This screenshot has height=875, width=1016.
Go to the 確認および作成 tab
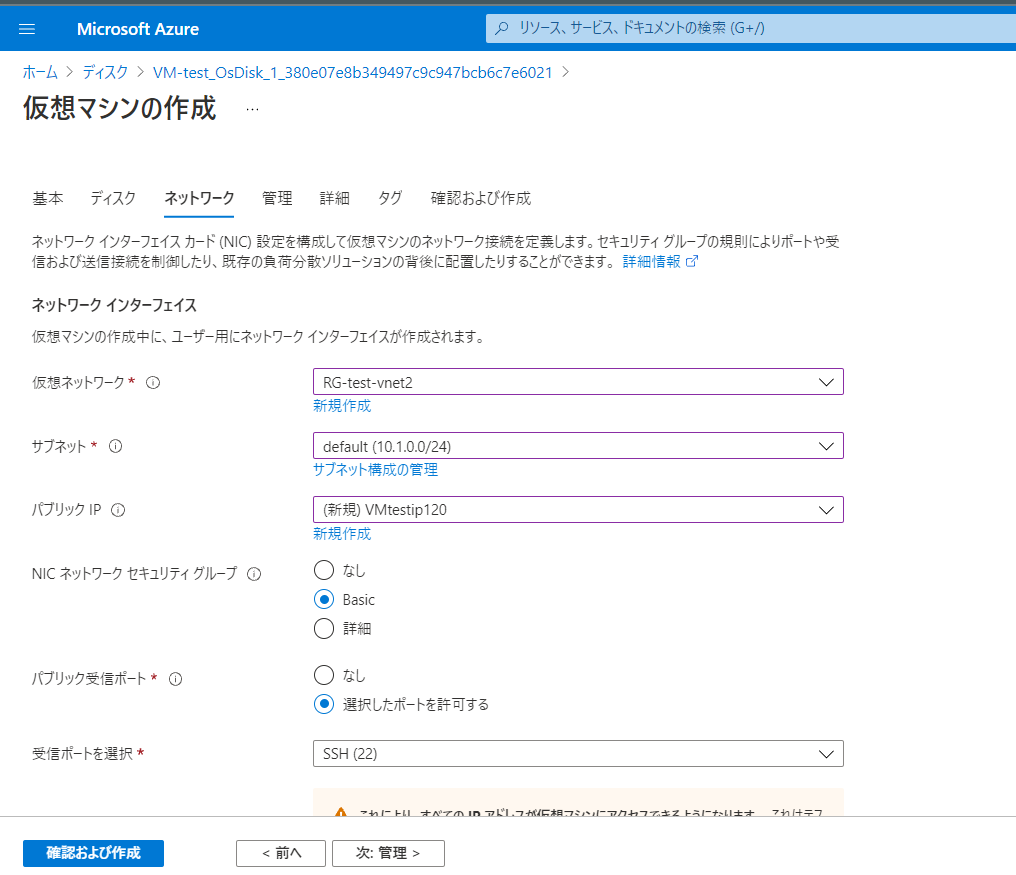coord(481,198)
